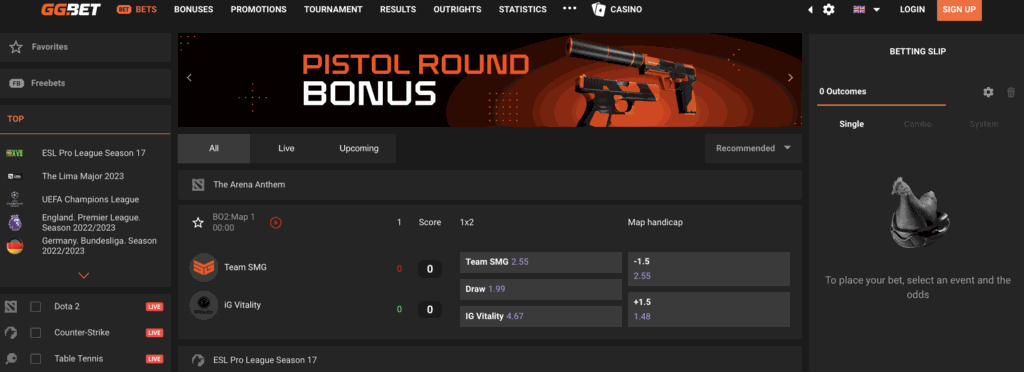The width and height of the screenshot is (1024, 372).
Task: Bet on Draw at 1.99
Action: click(541, 289)
